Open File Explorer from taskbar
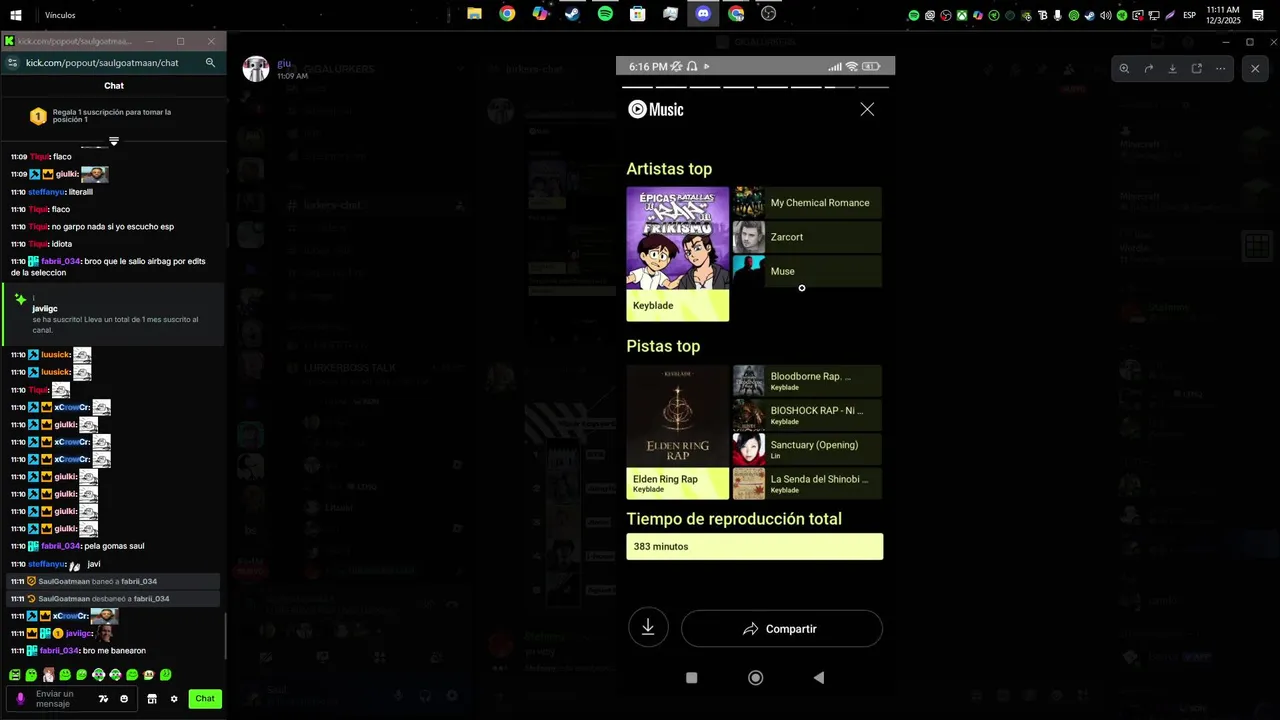 tap(474, 14)
